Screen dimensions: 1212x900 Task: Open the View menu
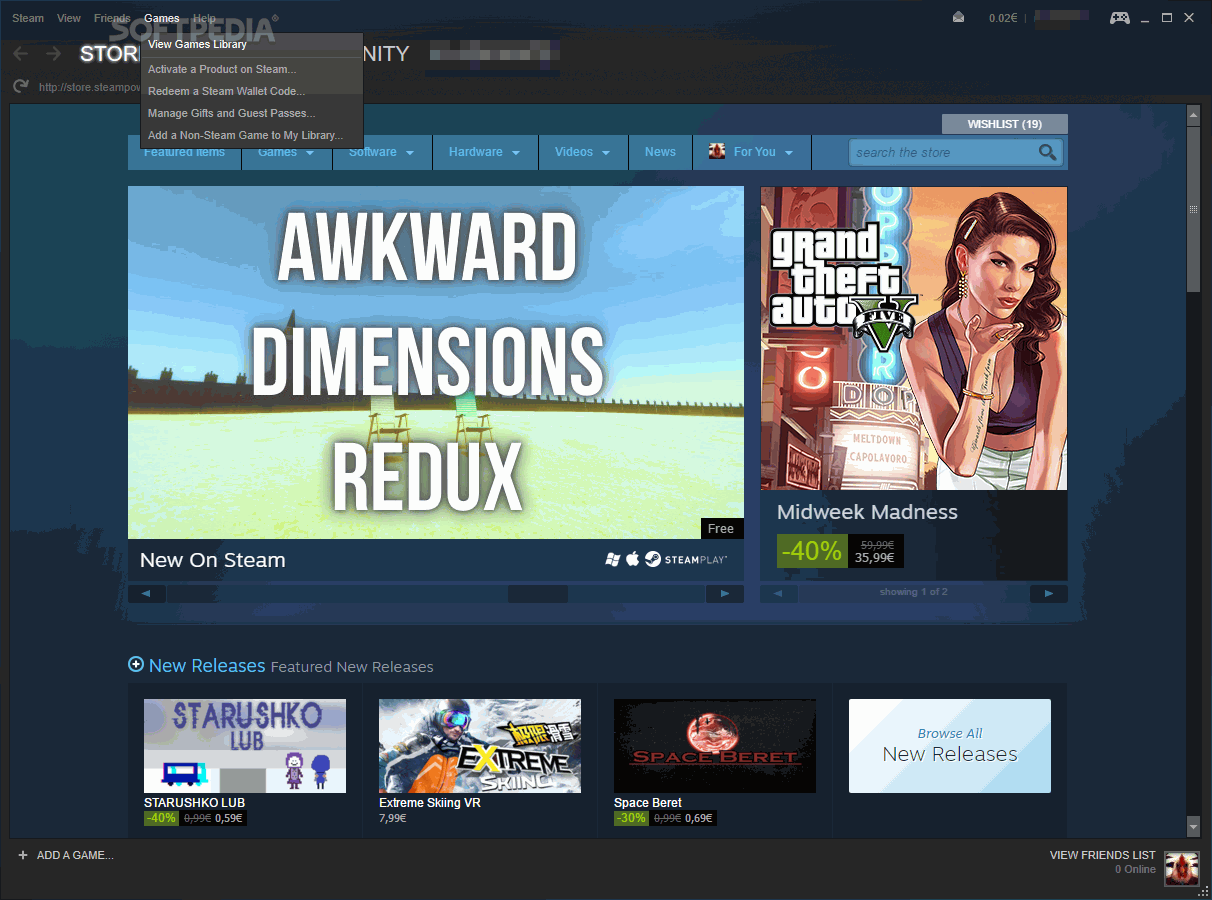point(69,18)
